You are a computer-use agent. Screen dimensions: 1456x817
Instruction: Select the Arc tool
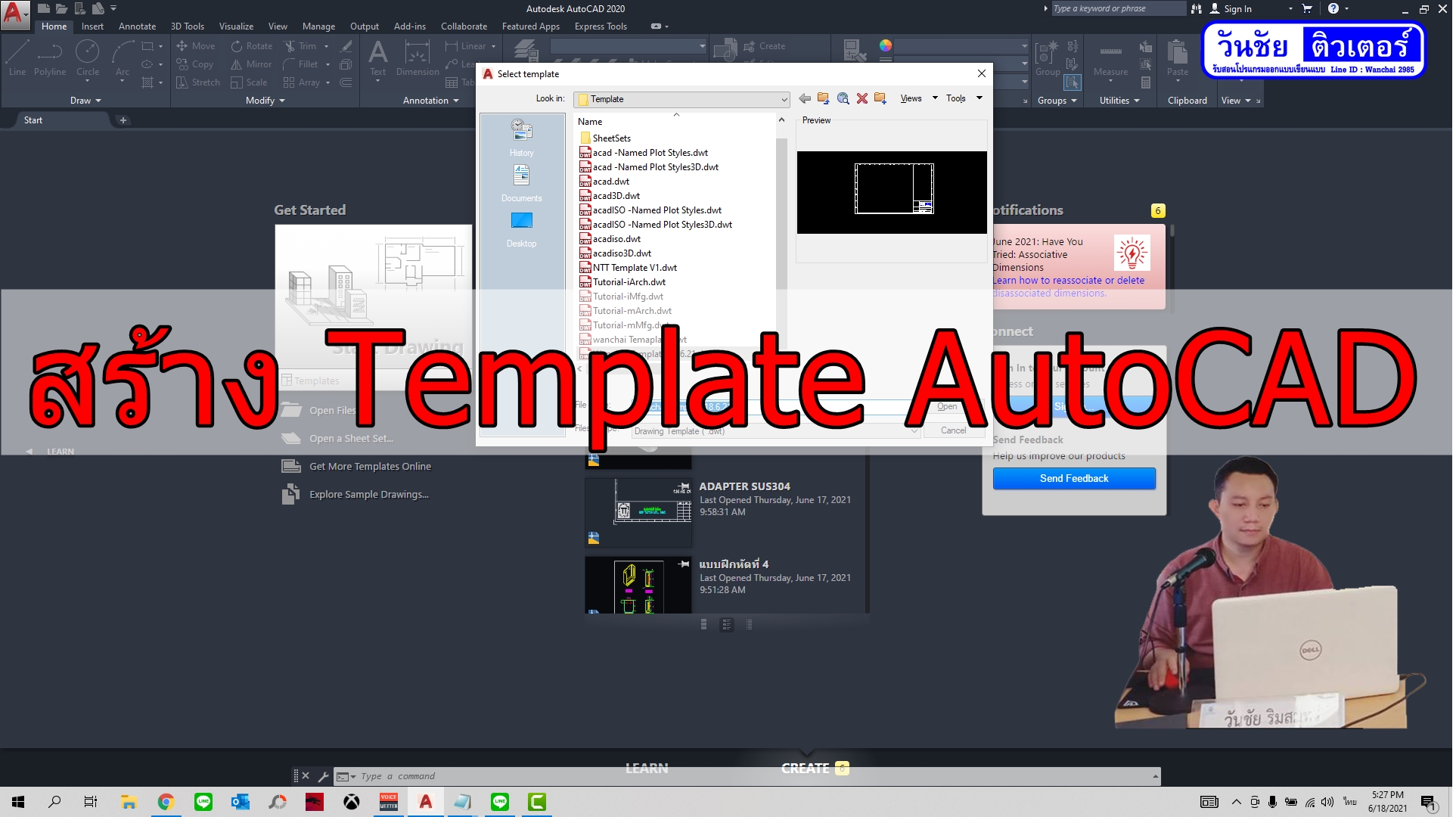pos(123,57)
